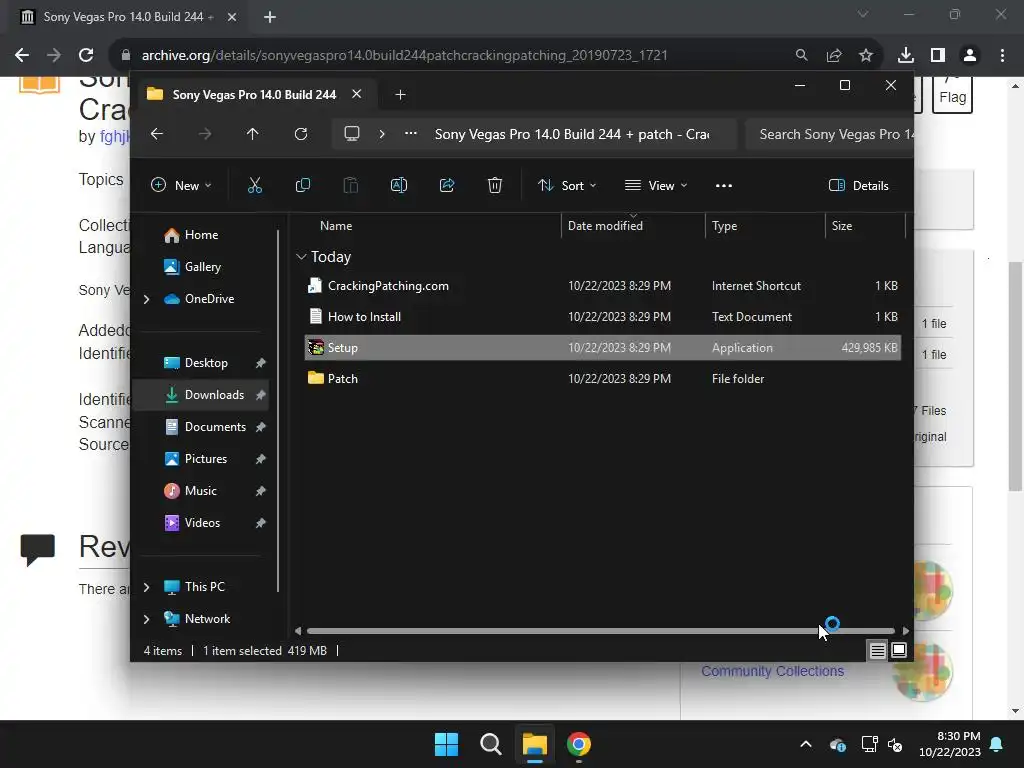Viewport: 1024px width, 768px height.
Task: Expand Network tree node
Action: click(146, 619)
